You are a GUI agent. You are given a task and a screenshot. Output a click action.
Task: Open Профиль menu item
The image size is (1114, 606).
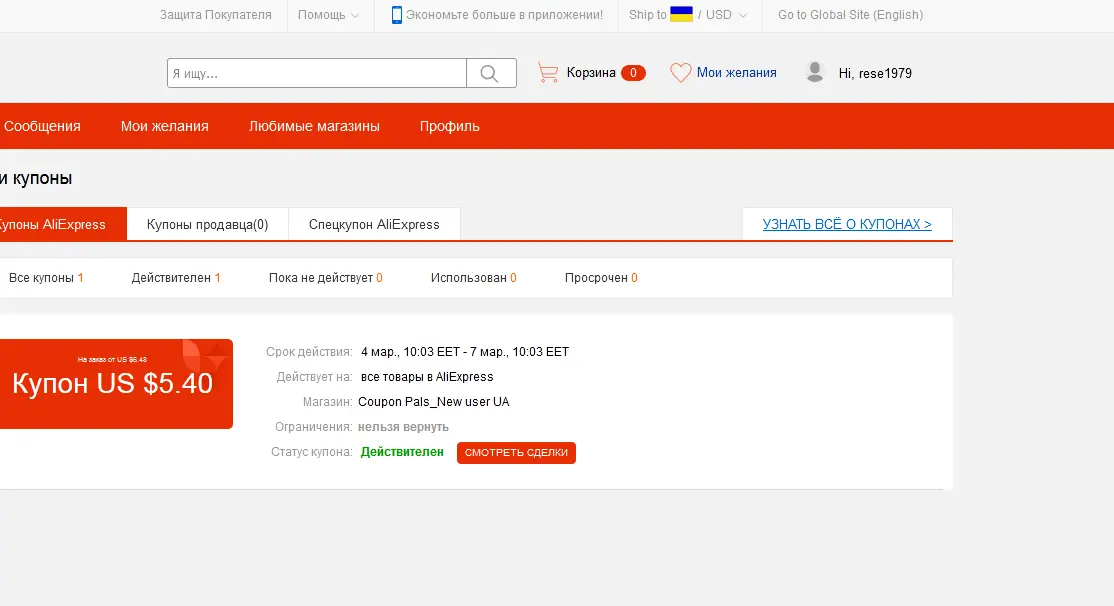[x=450, y=126]
